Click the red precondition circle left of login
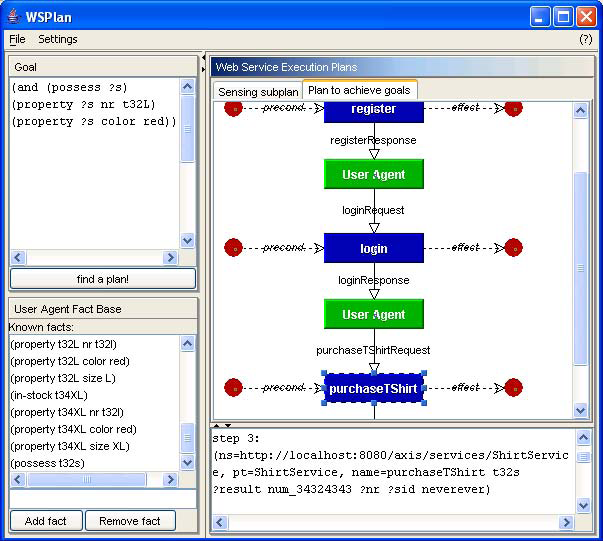Screen dimensions: 603x541 233,247
